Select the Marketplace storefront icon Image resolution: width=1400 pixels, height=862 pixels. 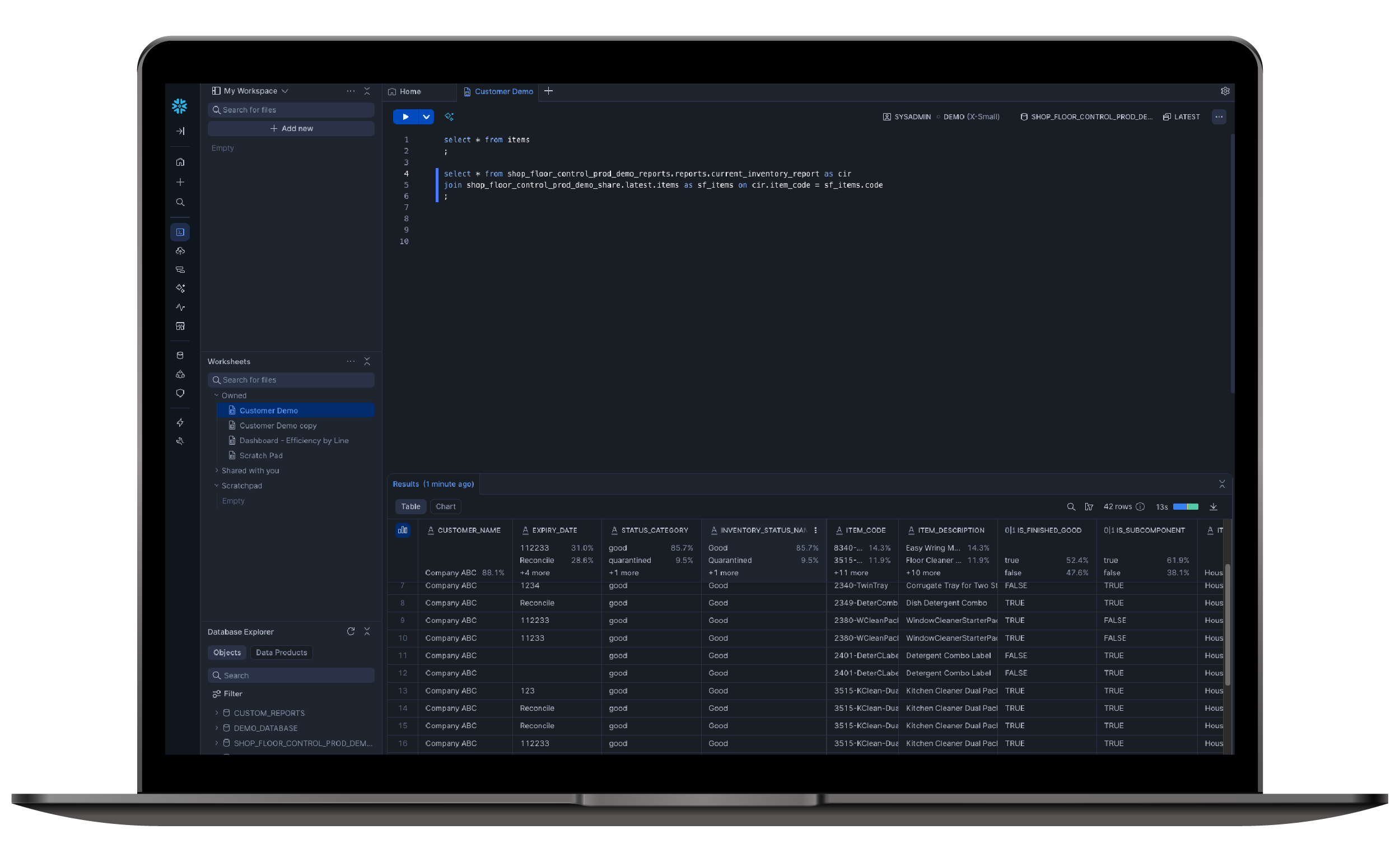point(180,325)
